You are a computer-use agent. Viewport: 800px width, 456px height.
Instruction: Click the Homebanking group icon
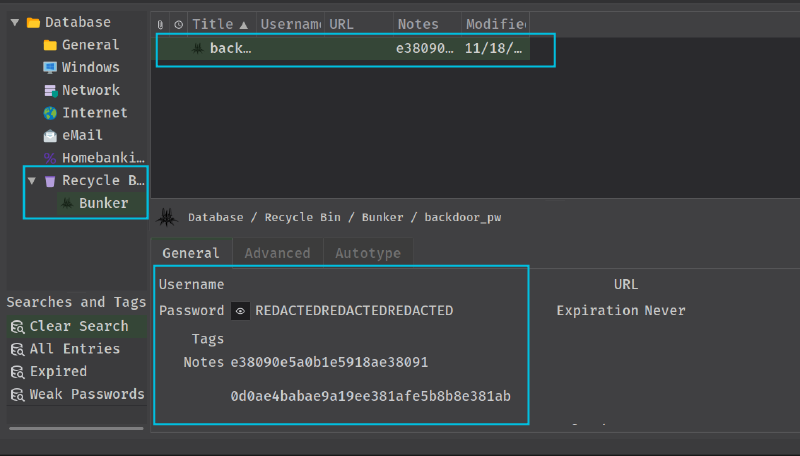pos(50,158)
